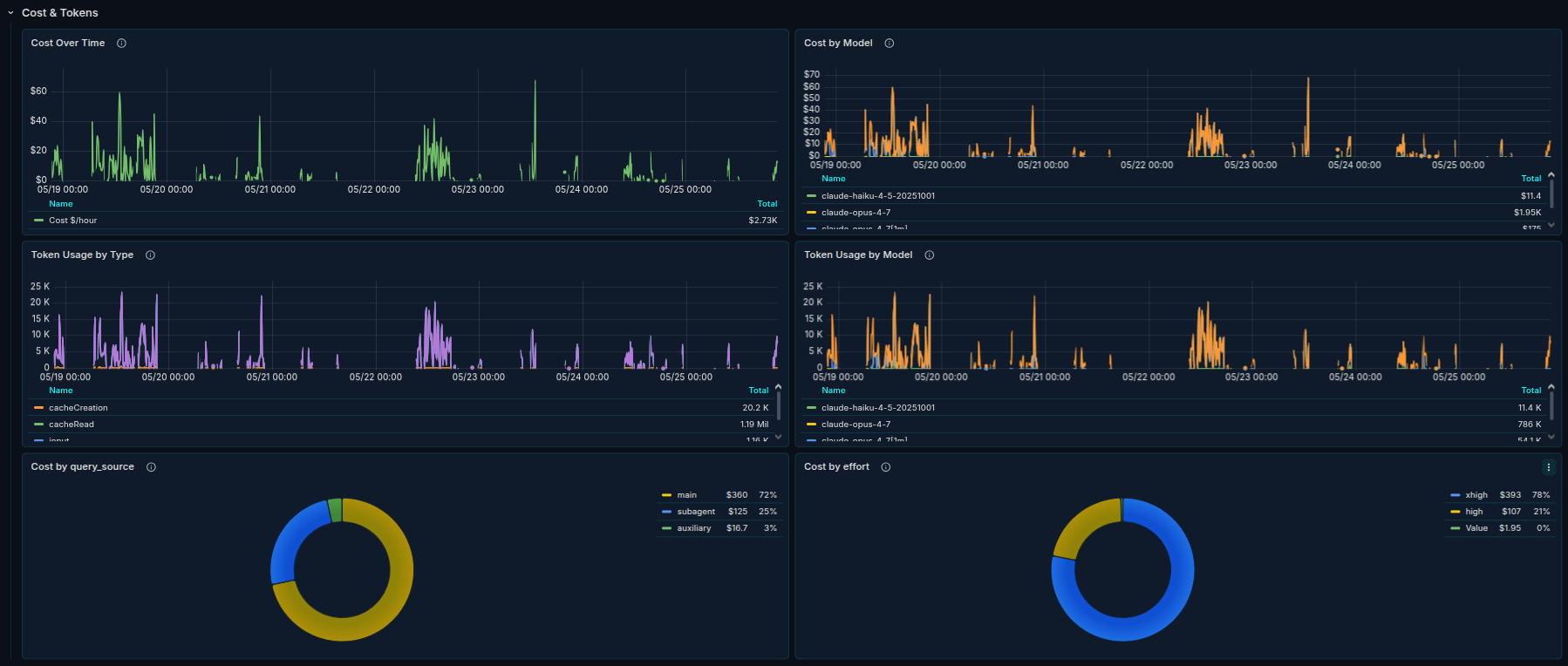Open info icon beside Cost by Model
This screenshot has height=666, width=1568.
pyautogui.click(x=890, y=43)
